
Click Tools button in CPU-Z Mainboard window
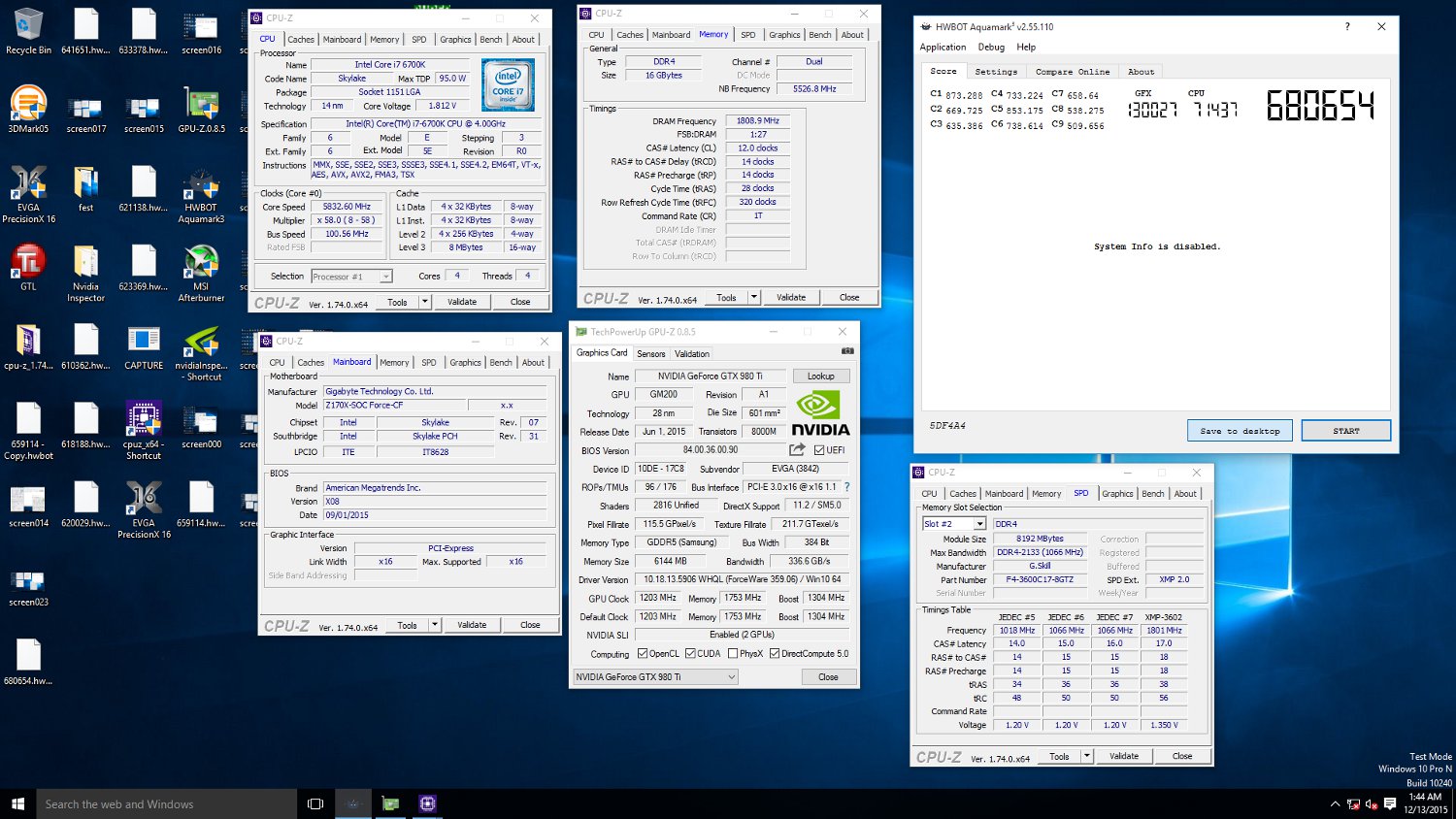407,625
